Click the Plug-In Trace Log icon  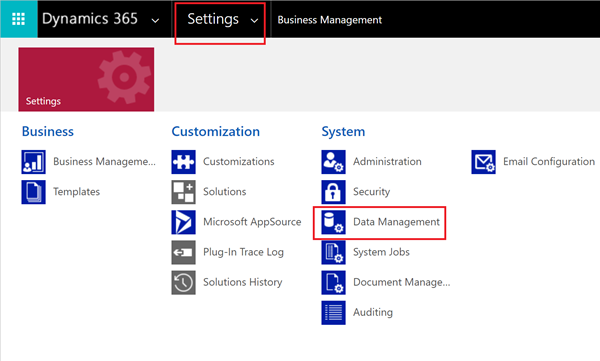coord(183,252)
